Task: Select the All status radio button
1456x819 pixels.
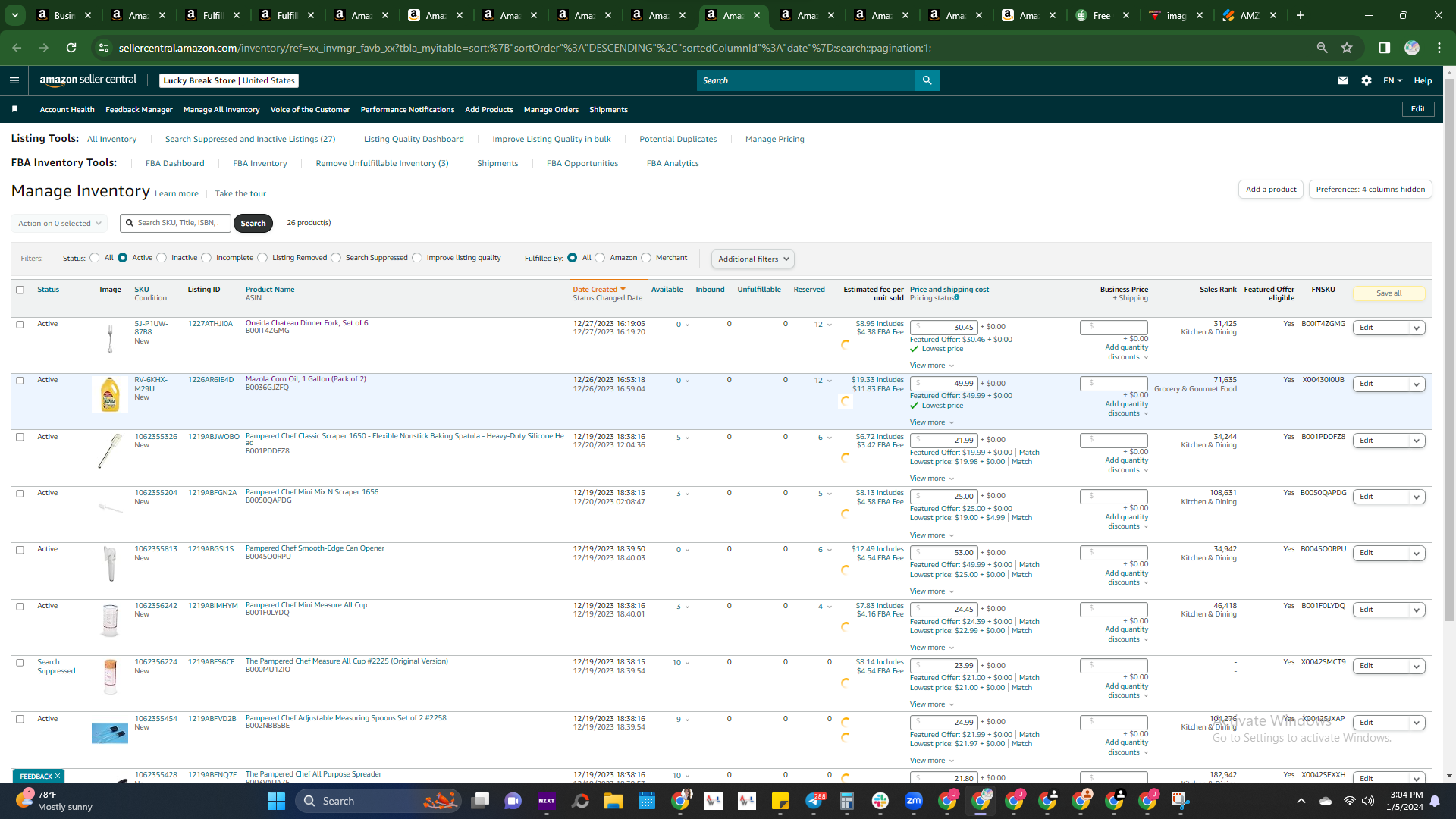Action: click(x=95, y=258)
